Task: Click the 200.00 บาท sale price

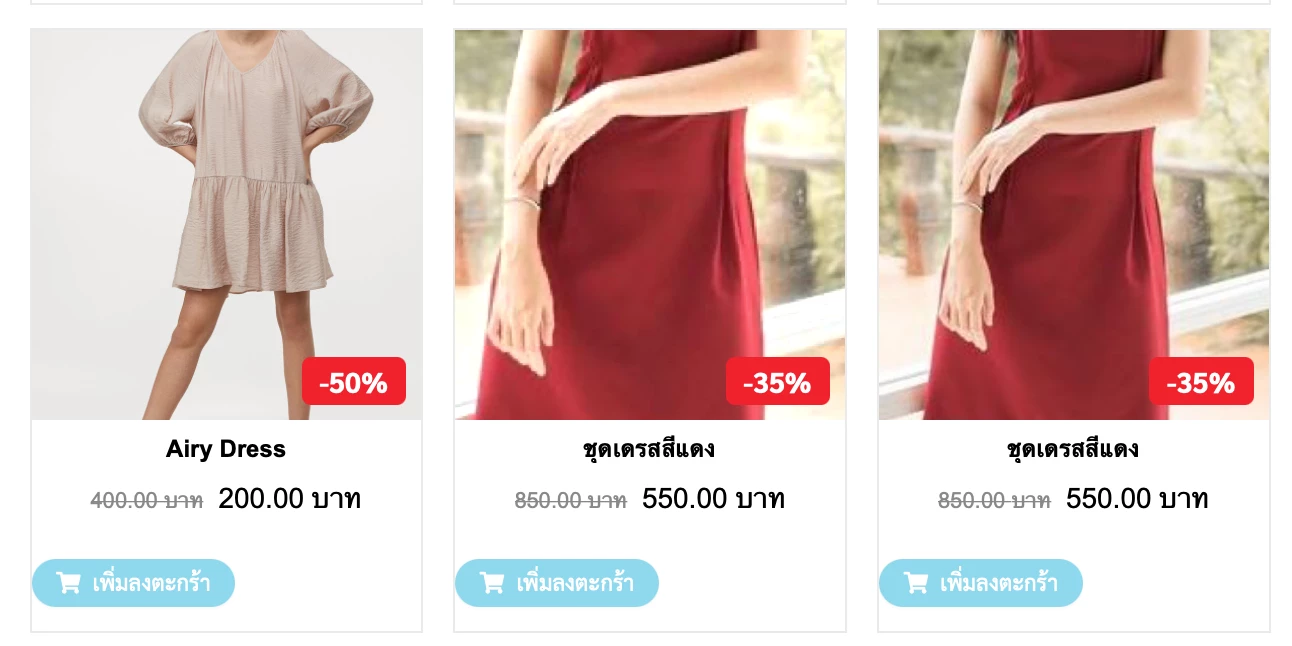Action: click(290, 498)
